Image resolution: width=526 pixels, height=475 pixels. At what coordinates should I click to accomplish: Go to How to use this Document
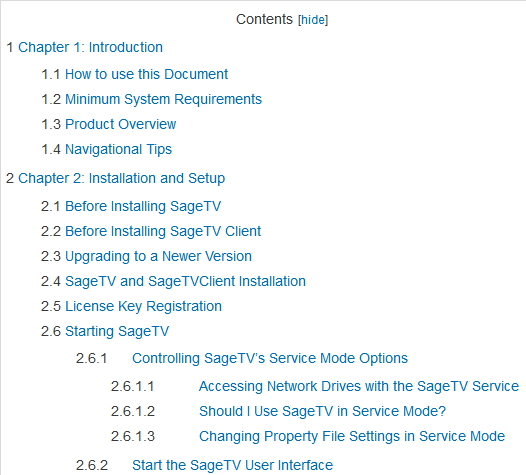point(146,74)
